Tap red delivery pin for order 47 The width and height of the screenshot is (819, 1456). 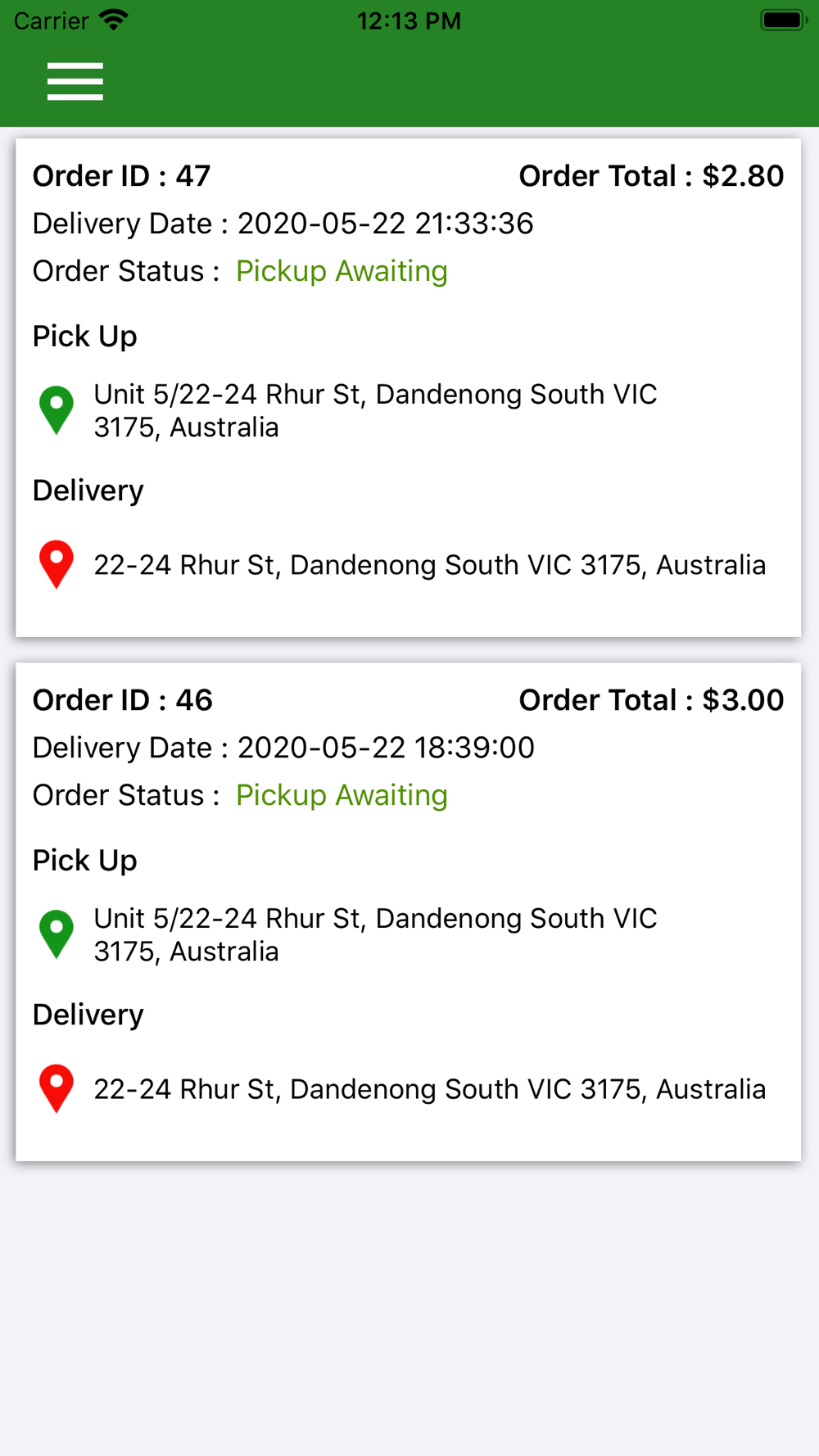coord(57,563)
